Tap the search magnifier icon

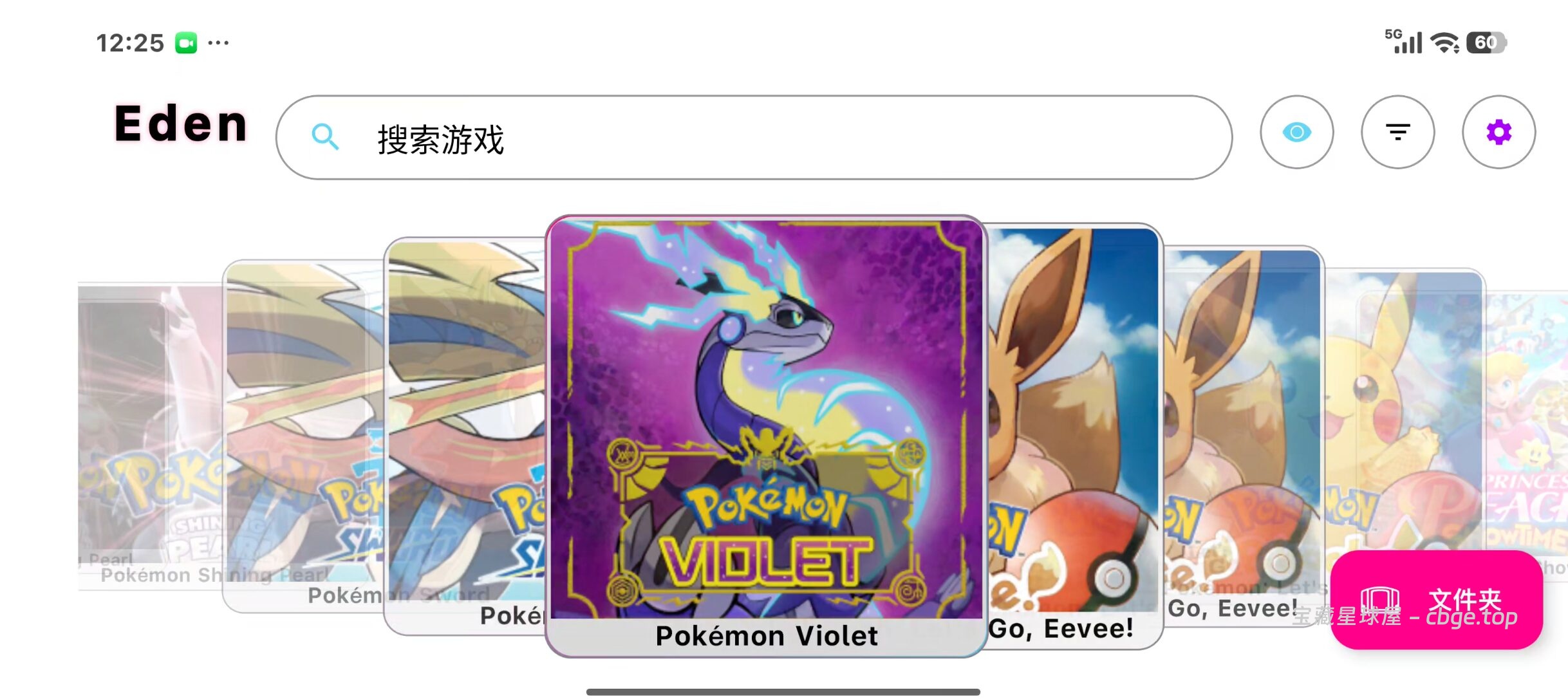[x=325, y=137]
